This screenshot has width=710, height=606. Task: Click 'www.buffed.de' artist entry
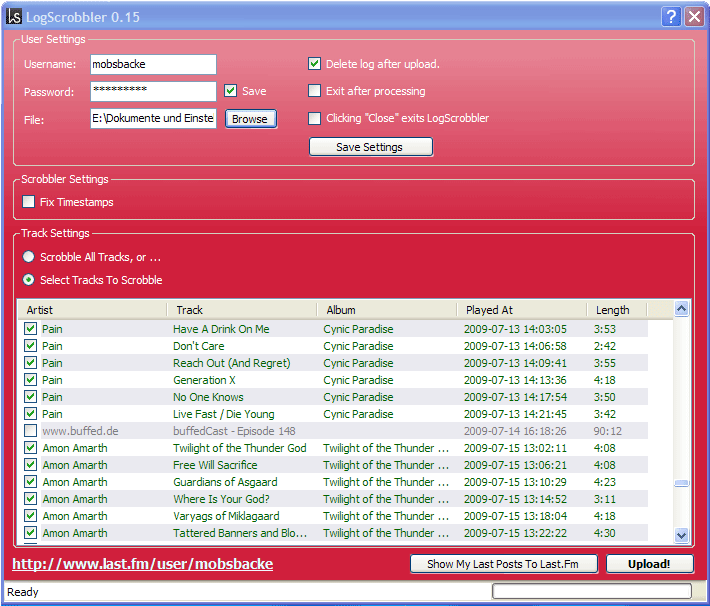[x=80, y=431]
